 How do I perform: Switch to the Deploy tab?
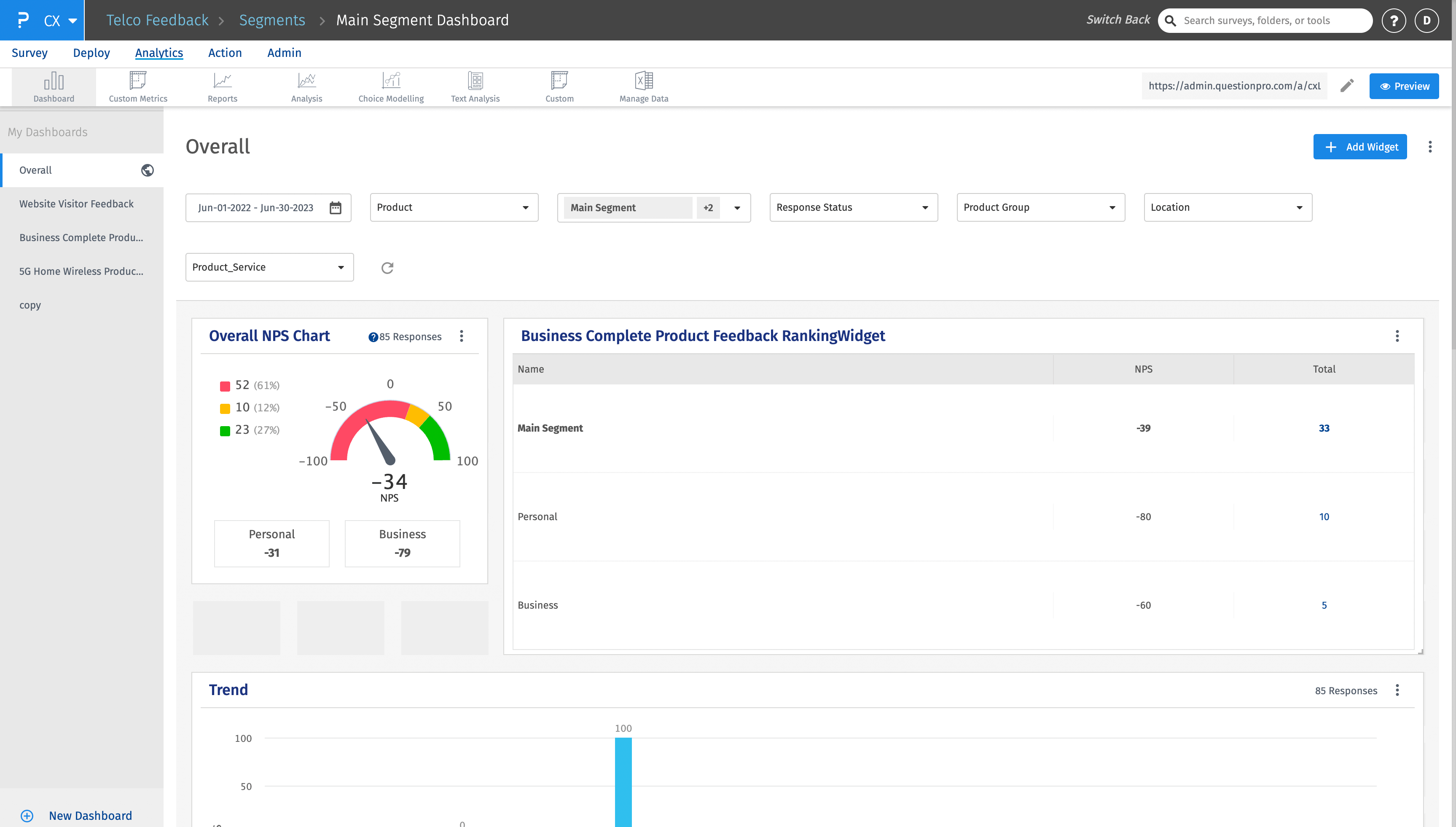(91, 53)
